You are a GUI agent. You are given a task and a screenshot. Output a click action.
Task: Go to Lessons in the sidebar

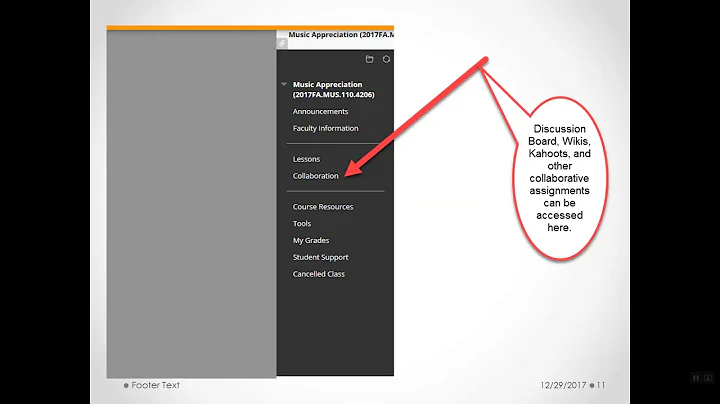(x=306, y=159)
